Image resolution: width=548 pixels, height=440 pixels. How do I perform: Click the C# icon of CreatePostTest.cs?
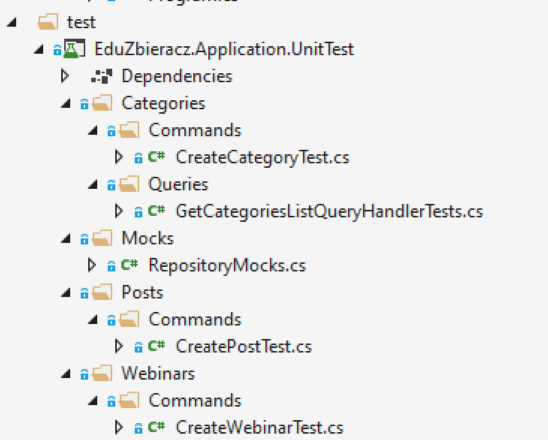click(x=156, y=346)
